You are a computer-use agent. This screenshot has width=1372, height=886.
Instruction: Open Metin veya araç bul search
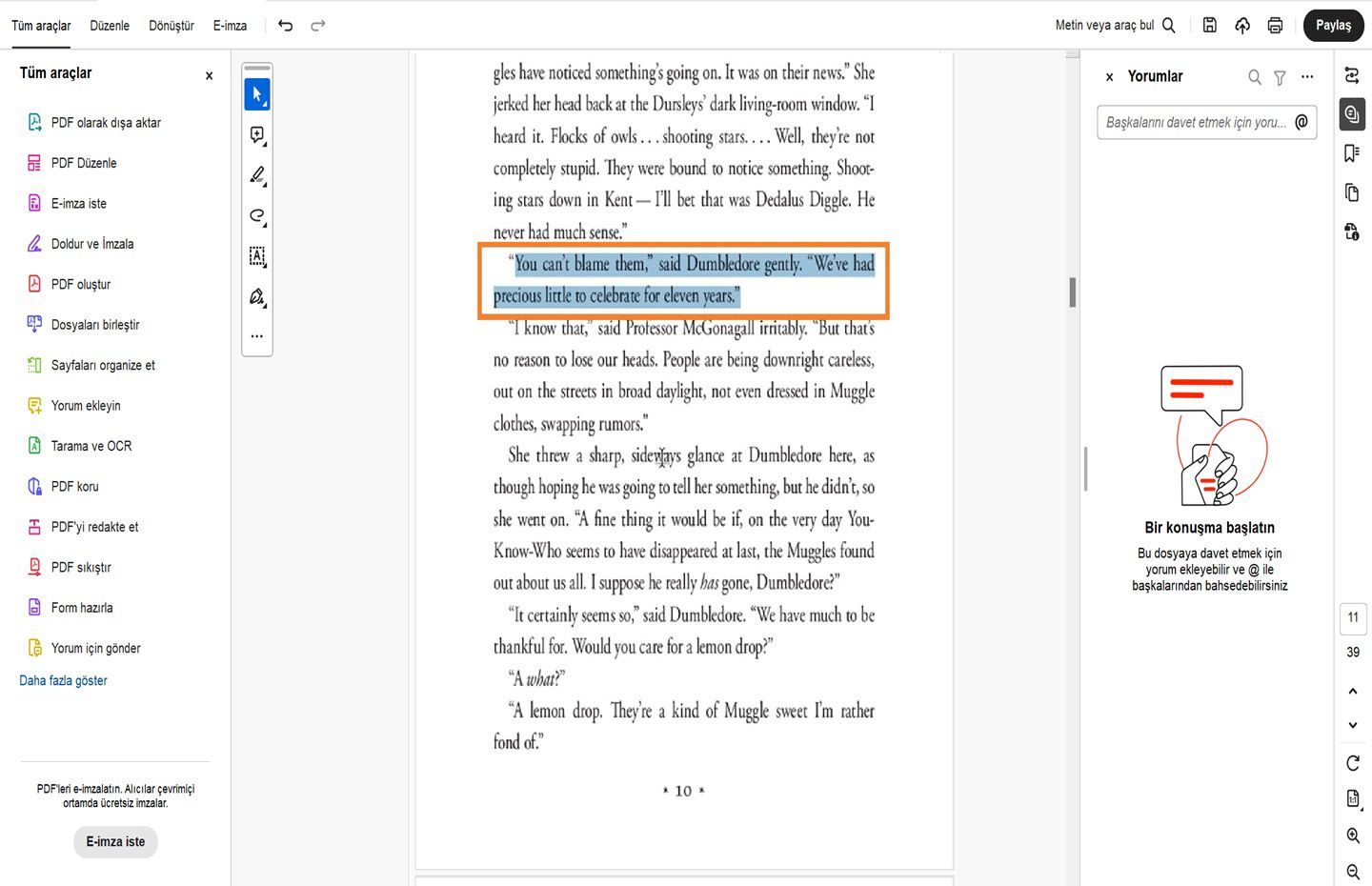(1115, 26)
